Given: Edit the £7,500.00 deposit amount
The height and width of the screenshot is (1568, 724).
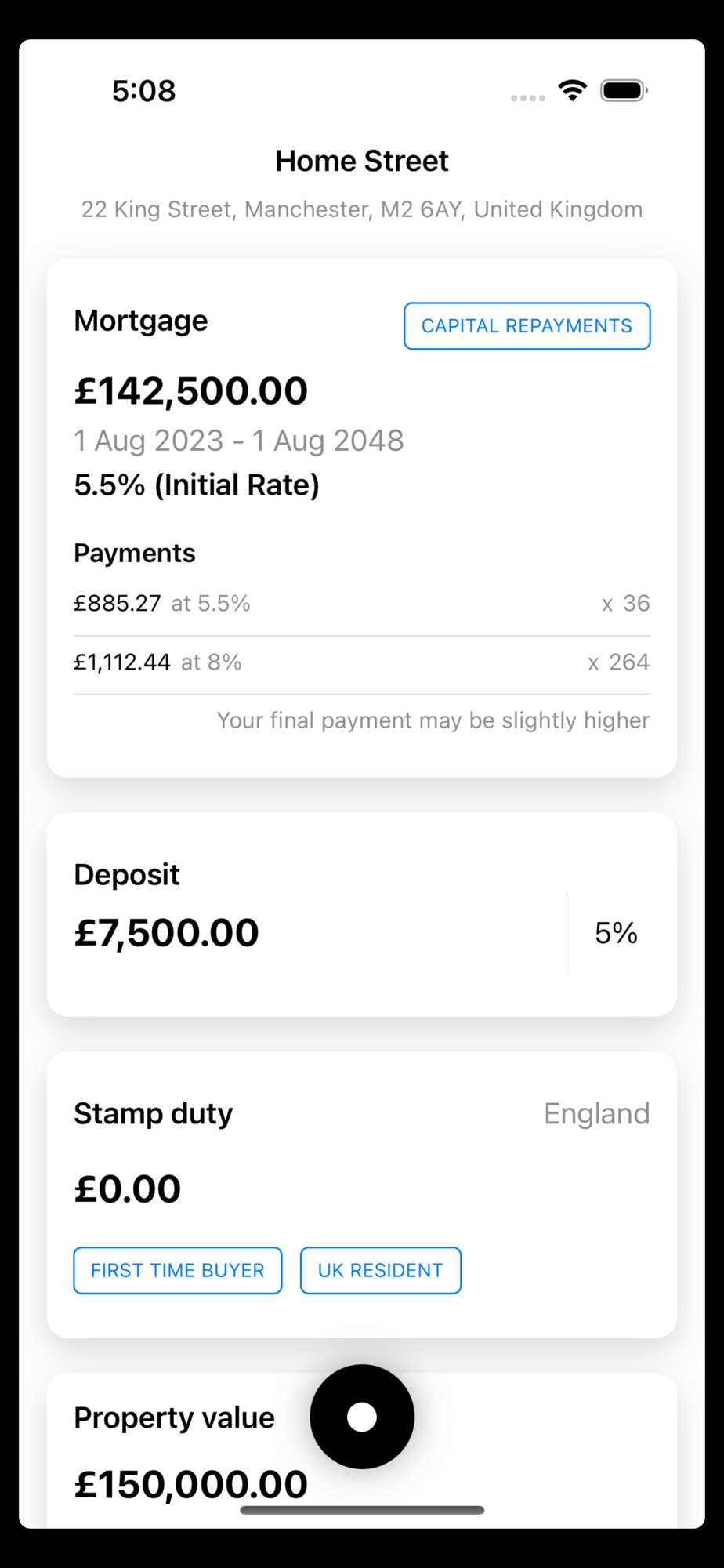Looking at the screenshot, I should tap(166, 933).
